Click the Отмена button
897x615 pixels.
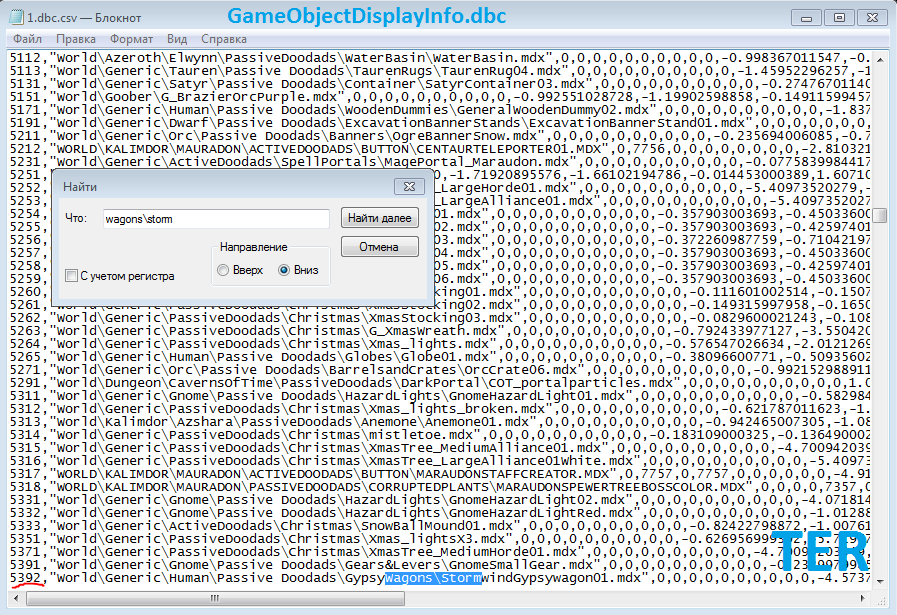tap(380, 247)
